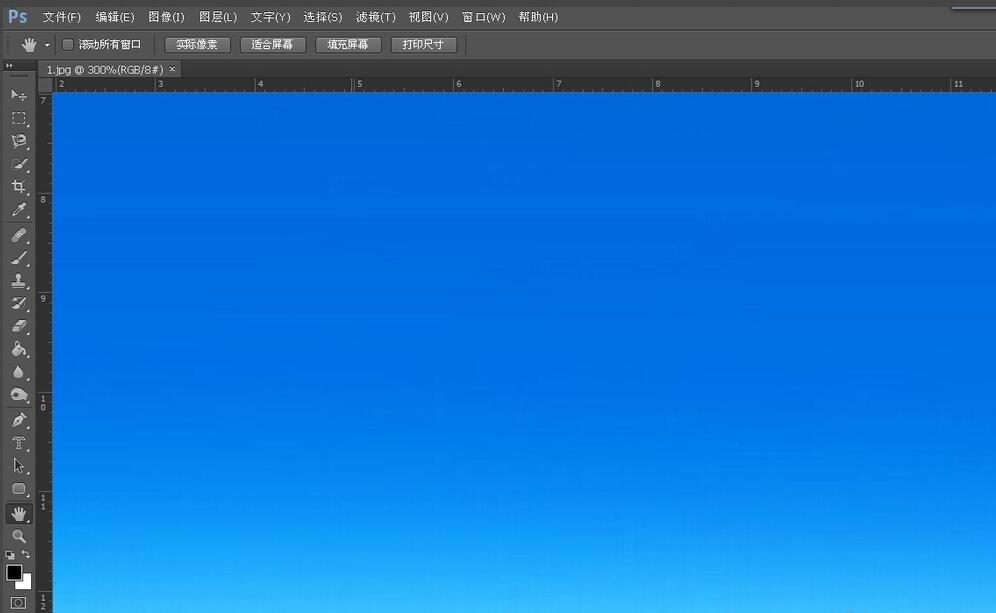
Task: Select the Quick Selection tool
Action: point(18,165)
